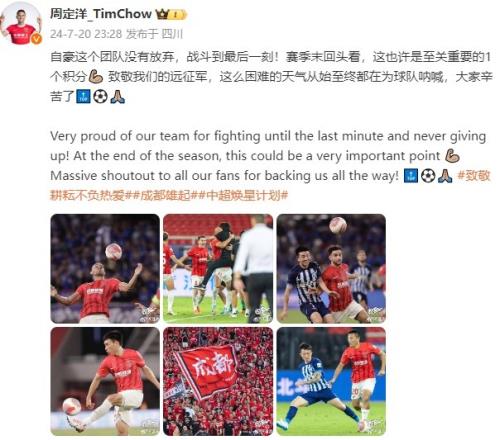Click flexed bicep emoji after 个积分
500x440 pixels.
[96, 77]
